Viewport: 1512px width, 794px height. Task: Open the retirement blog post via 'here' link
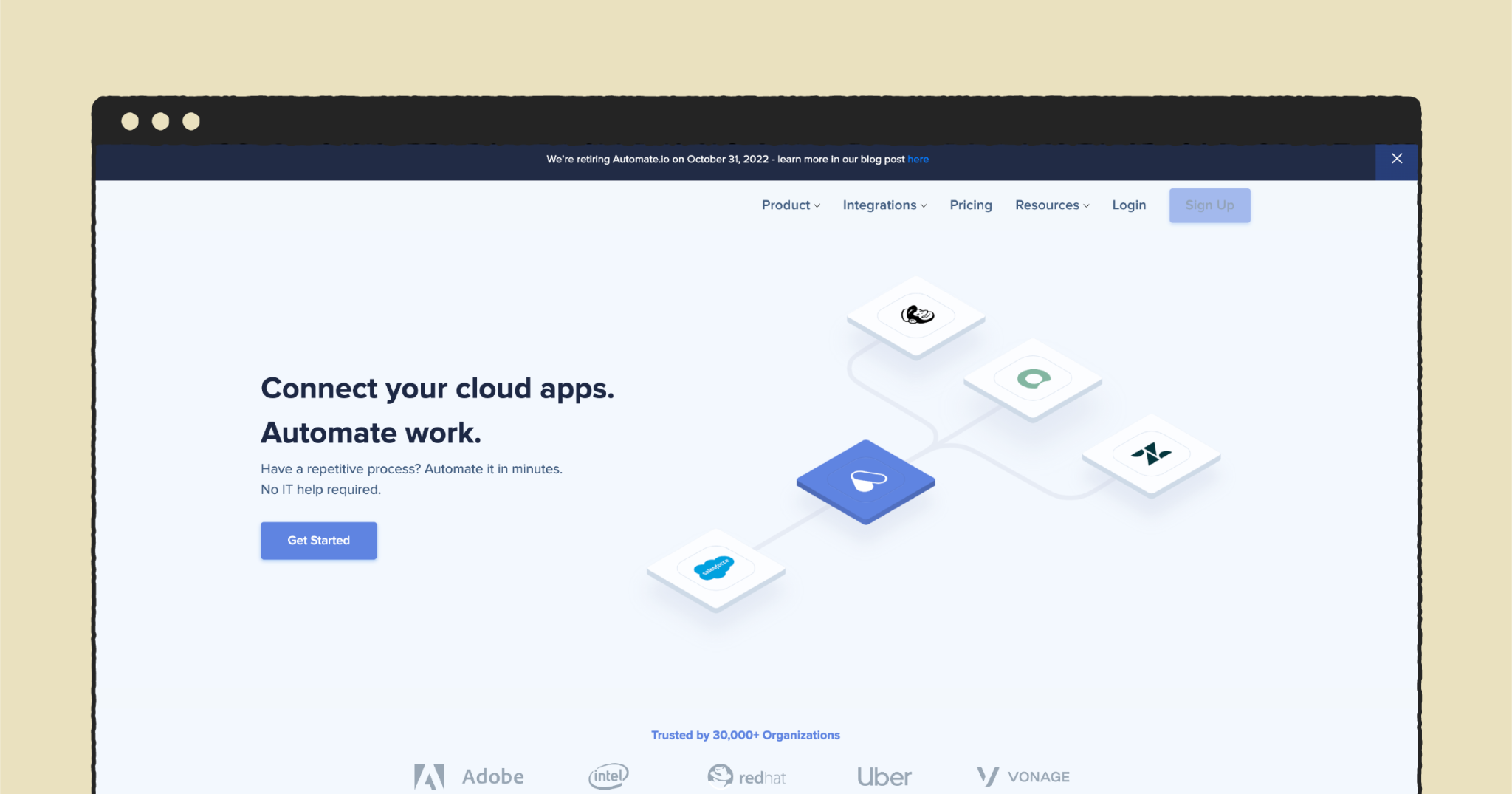point(918,159)
